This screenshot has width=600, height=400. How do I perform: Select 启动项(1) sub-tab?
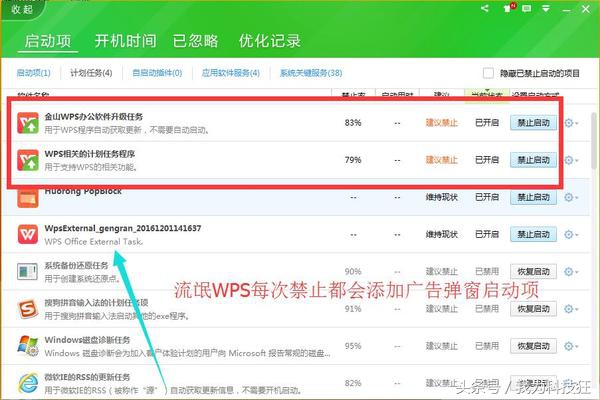(33, 73)
